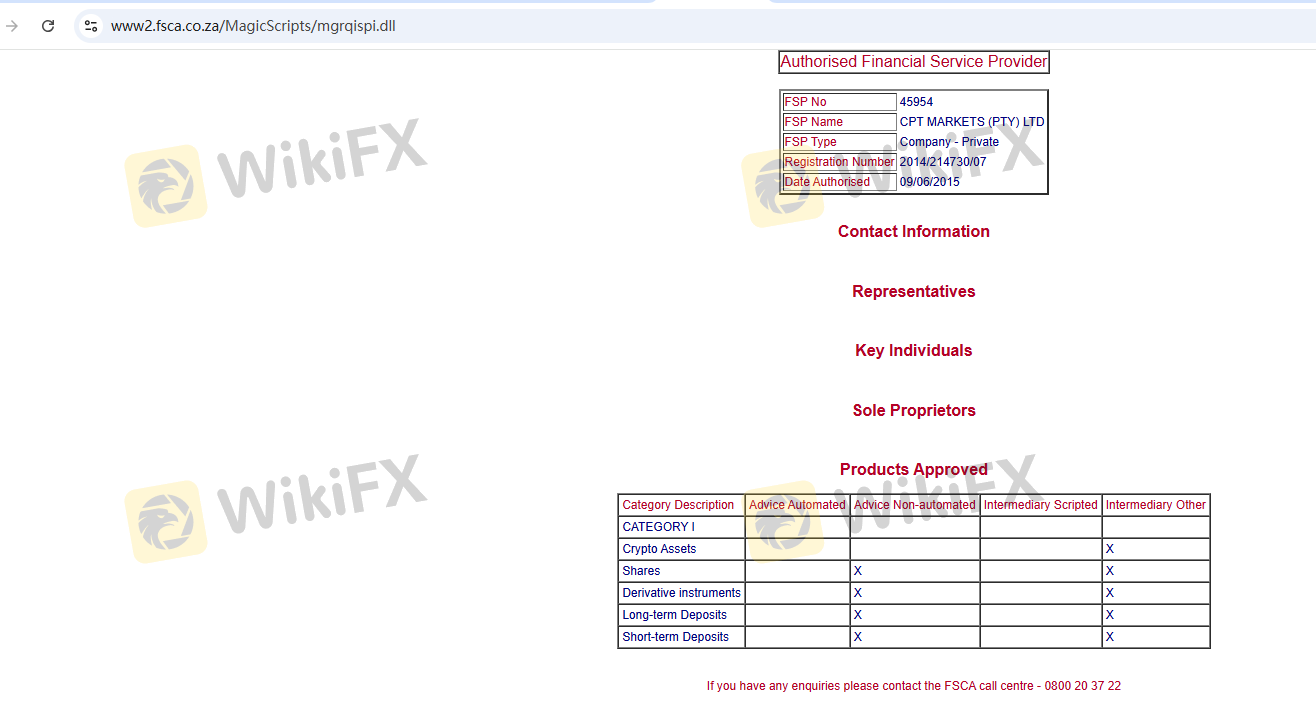1316x717 pixels.
Task: Click the Intermediary Other column header
Action: point(1156,505)
